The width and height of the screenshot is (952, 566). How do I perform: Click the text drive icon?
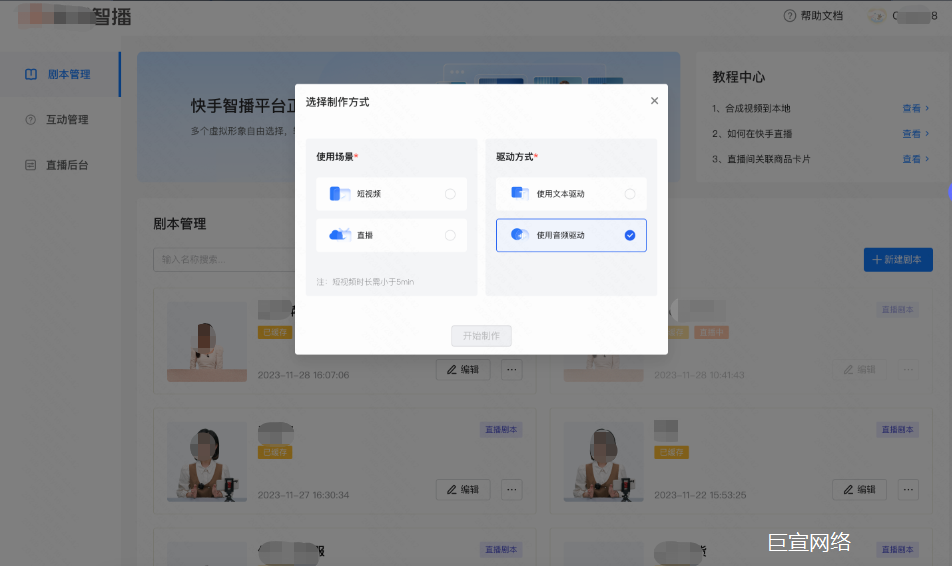point(520,193)
